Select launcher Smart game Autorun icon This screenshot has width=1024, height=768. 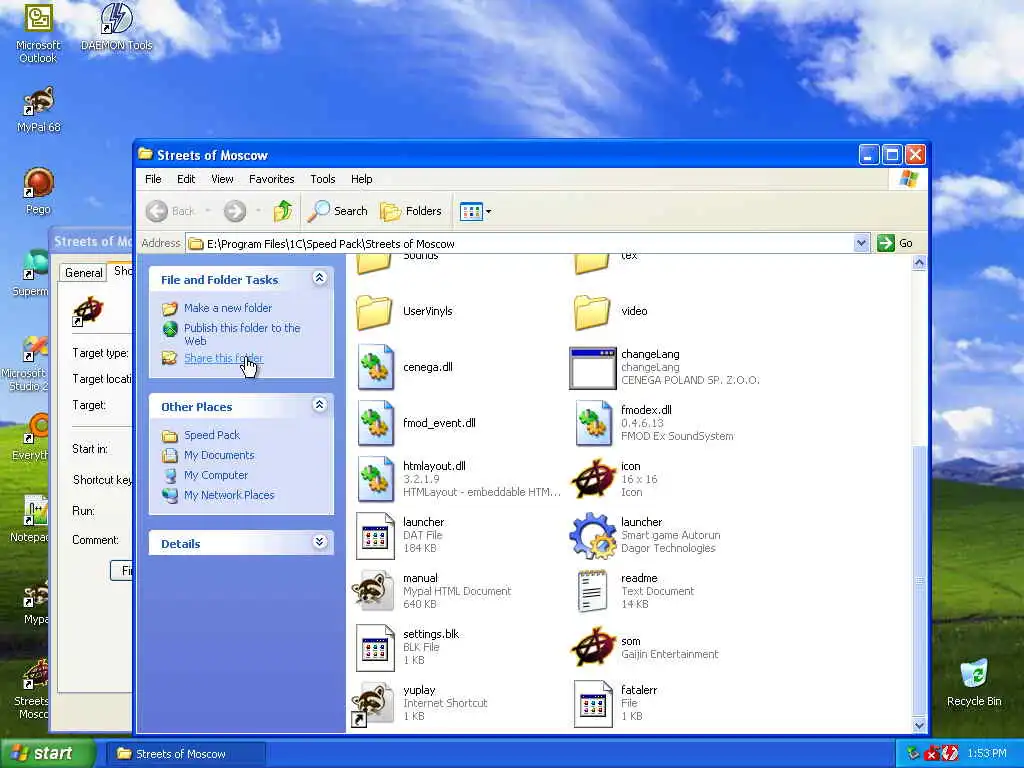593,536
